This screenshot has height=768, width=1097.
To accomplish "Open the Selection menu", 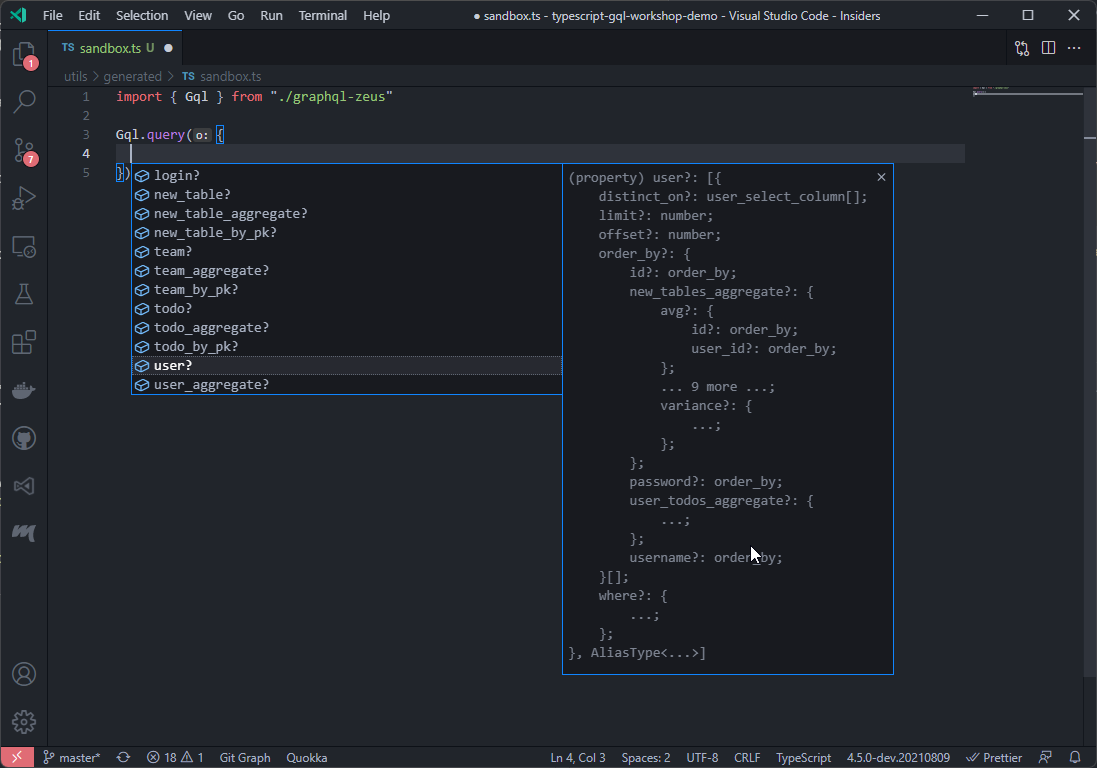I will click(x=142, y=15).
